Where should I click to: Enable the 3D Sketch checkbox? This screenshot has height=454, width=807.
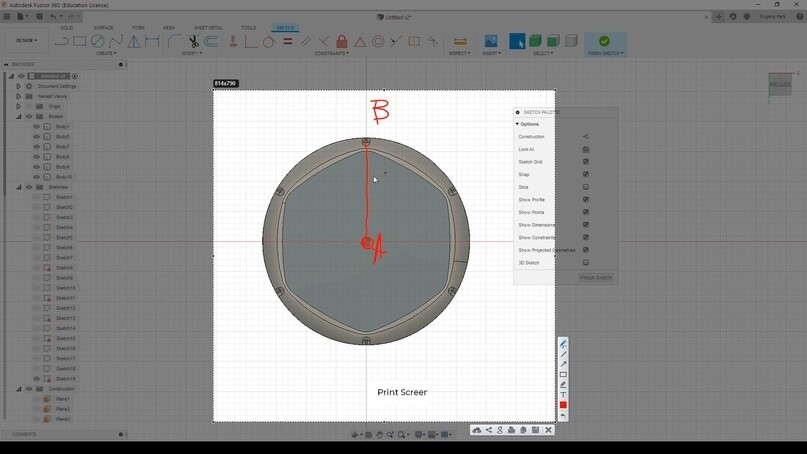(x=586, y=263)
